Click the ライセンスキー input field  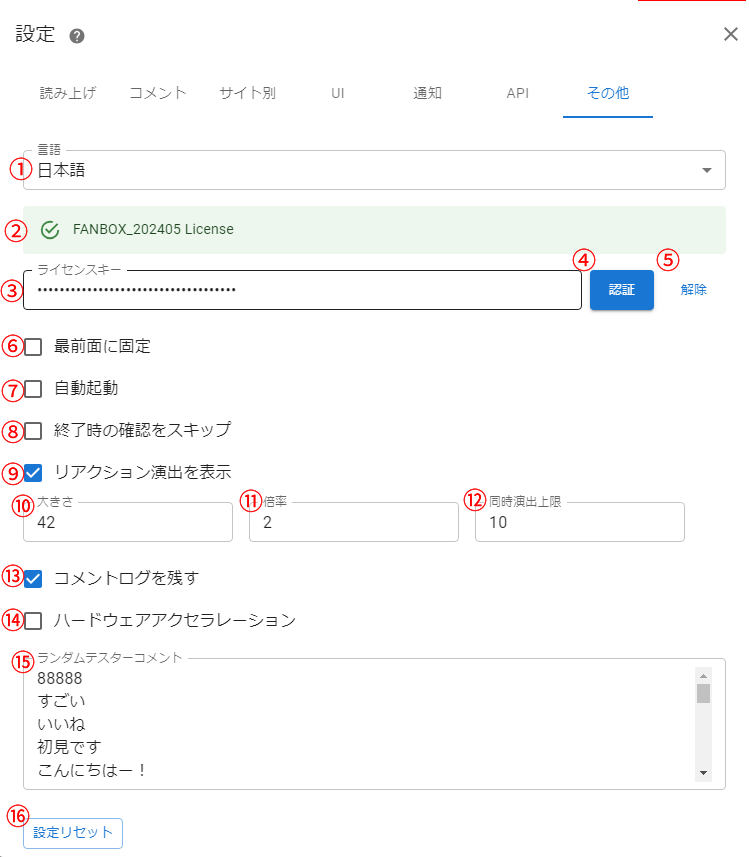302,290
